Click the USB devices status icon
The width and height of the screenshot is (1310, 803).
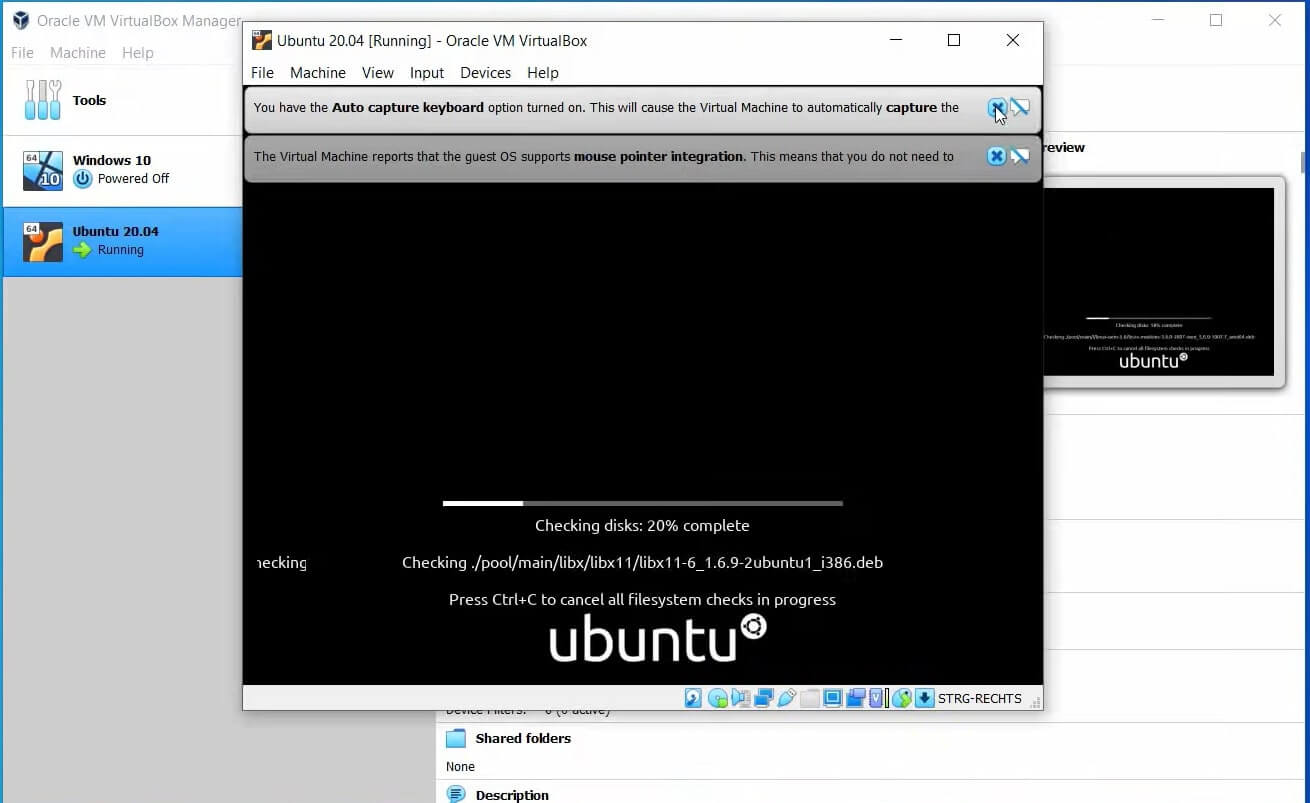787,698
